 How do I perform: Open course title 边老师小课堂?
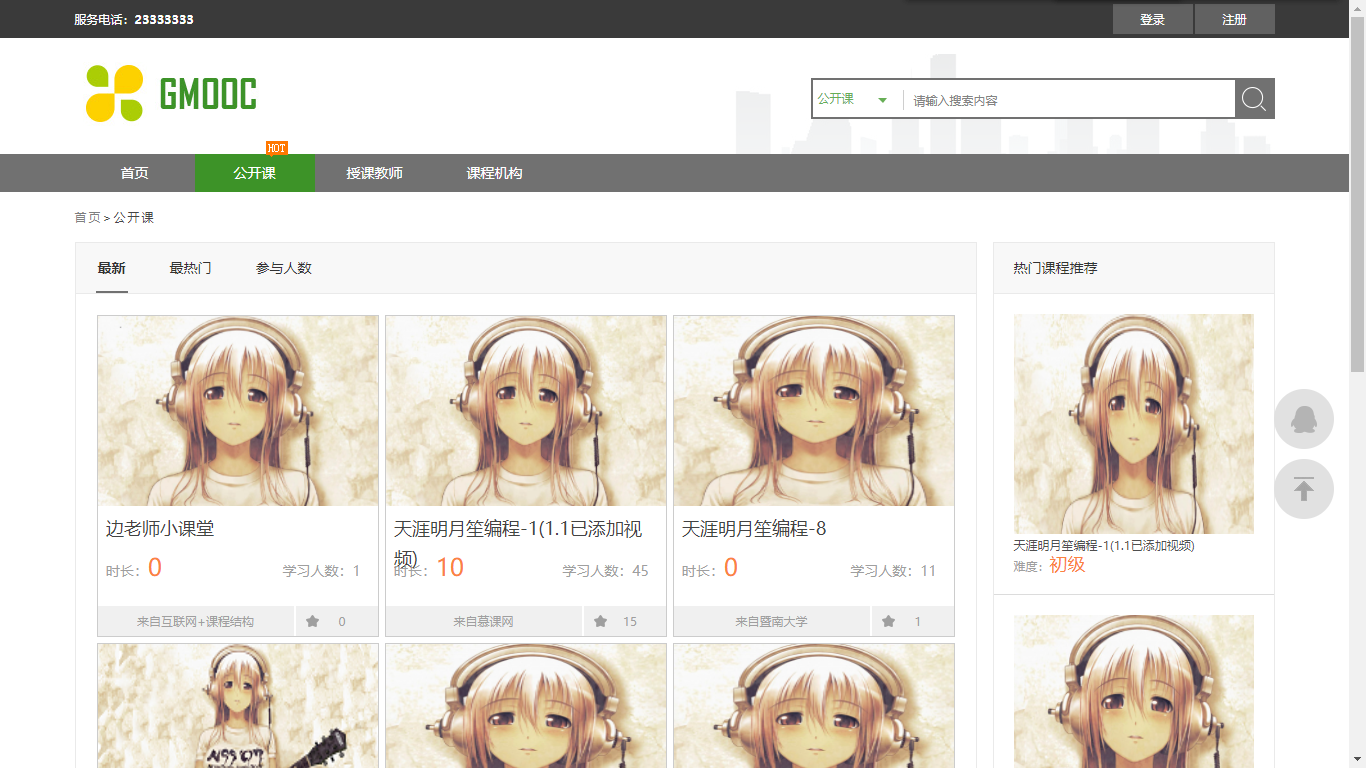(160, 529)
